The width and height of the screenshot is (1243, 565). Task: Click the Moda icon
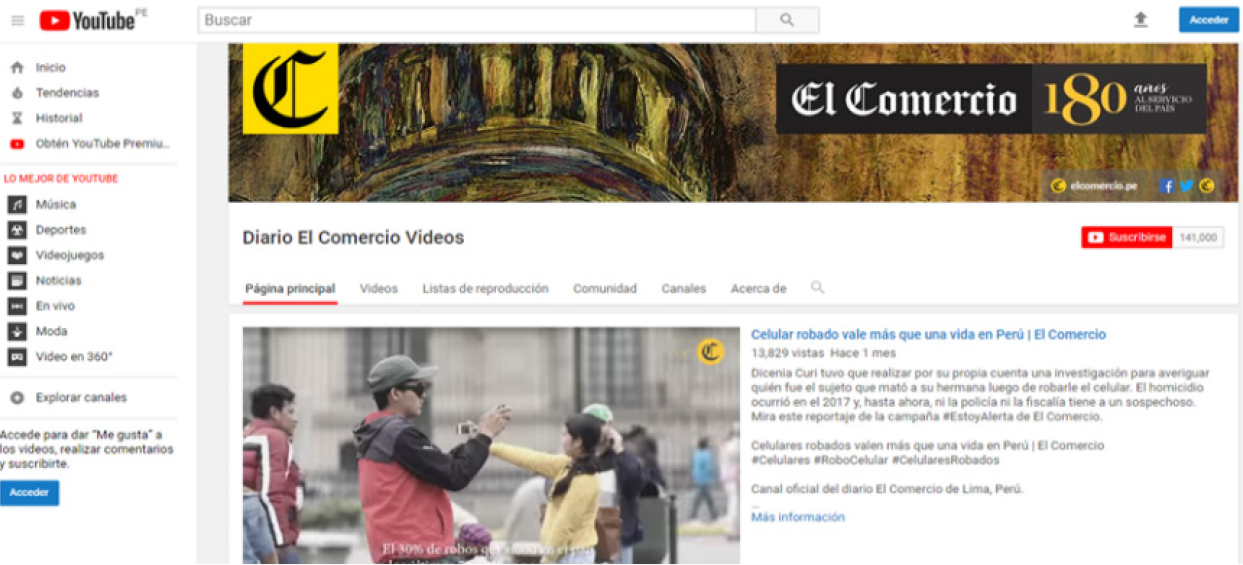17,331
